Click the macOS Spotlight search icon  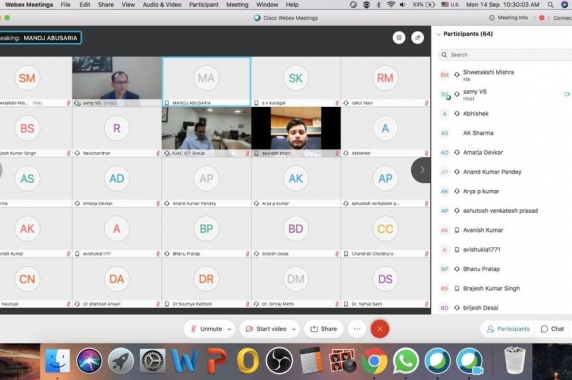coord(550,5)
